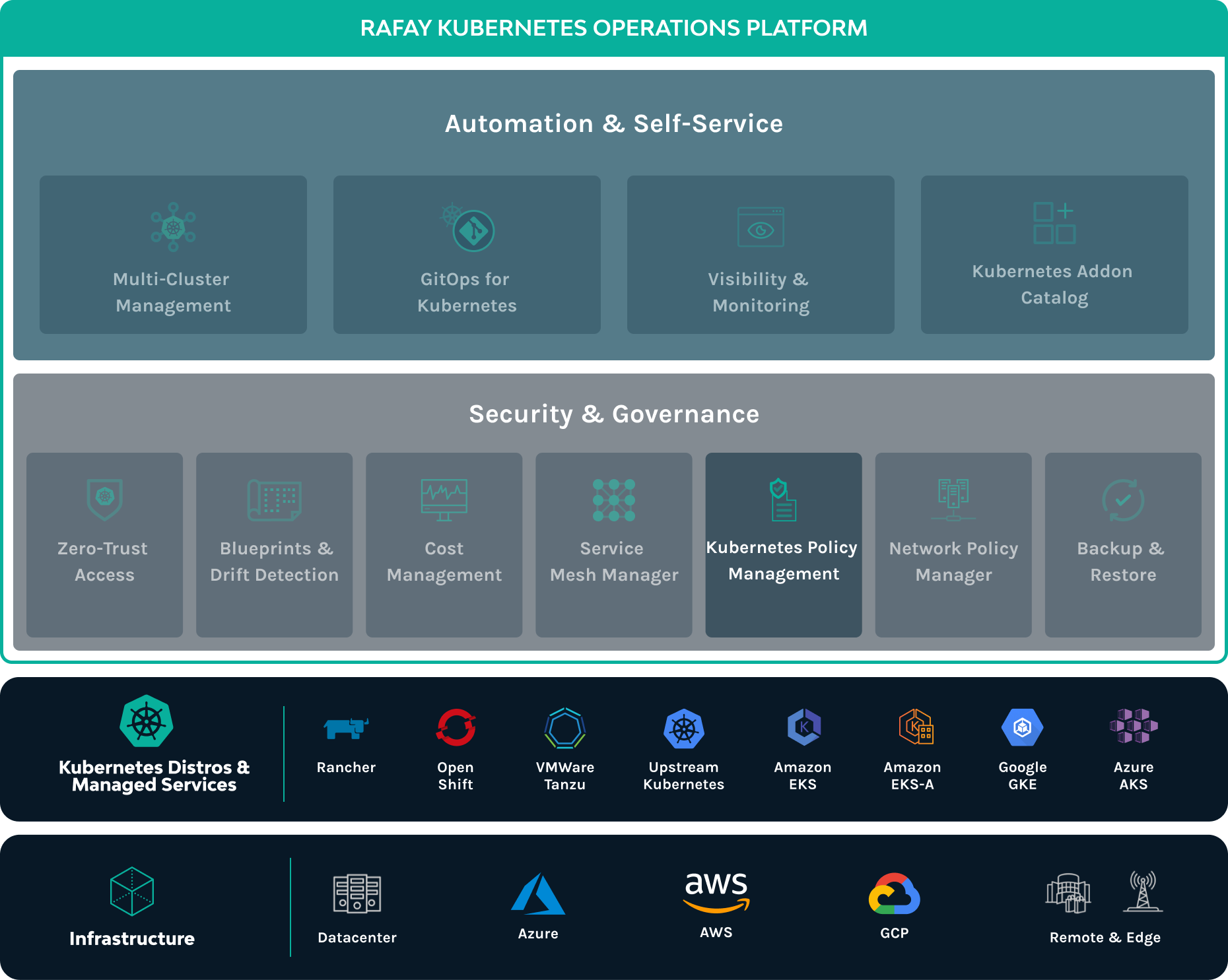
Task: Click the VMWare Tanzu text label
Action: (565, 775)
